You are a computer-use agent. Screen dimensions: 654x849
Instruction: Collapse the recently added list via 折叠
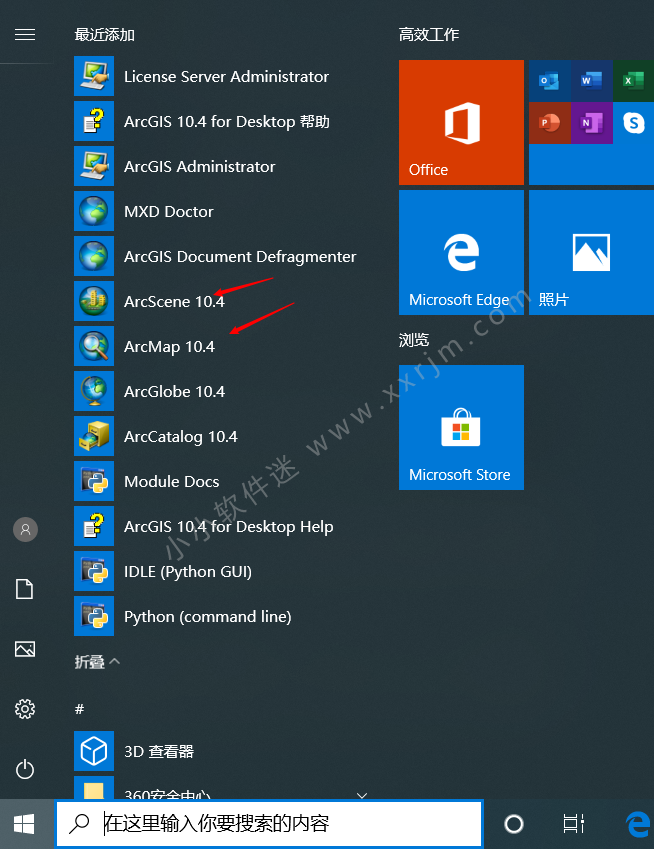tap(97, 661)
